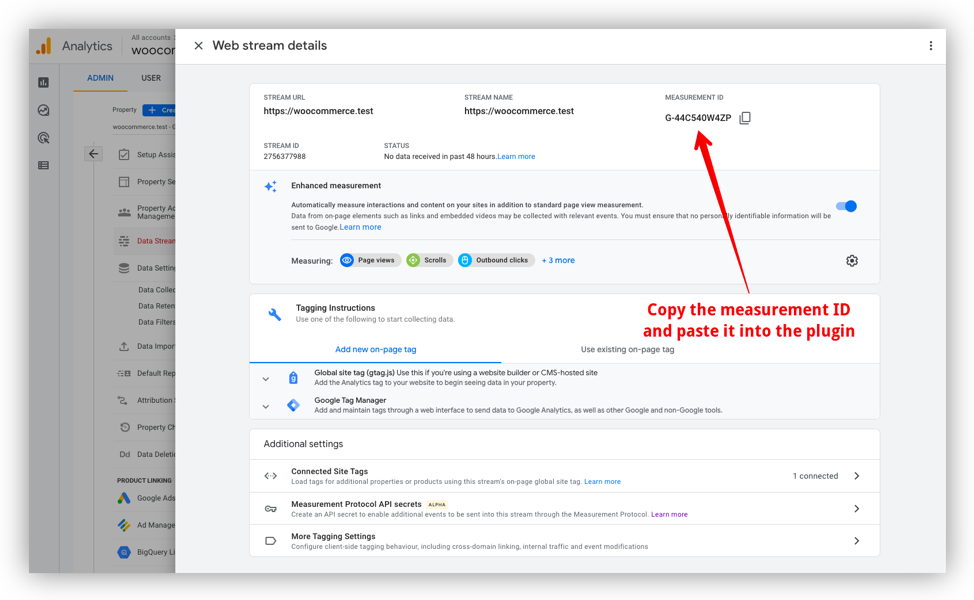974x600 pixels.
Task: Open Learn more in Connected Site Tags
Action: click(x=602, y=482)
